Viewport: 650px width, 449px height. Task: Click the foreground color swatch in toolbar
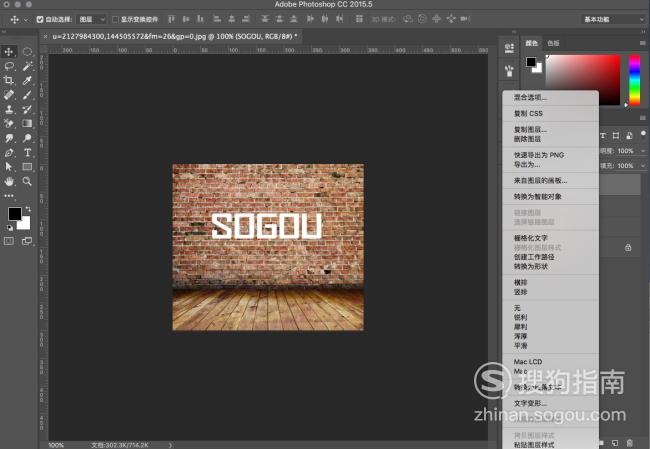(x=15, y=214)
